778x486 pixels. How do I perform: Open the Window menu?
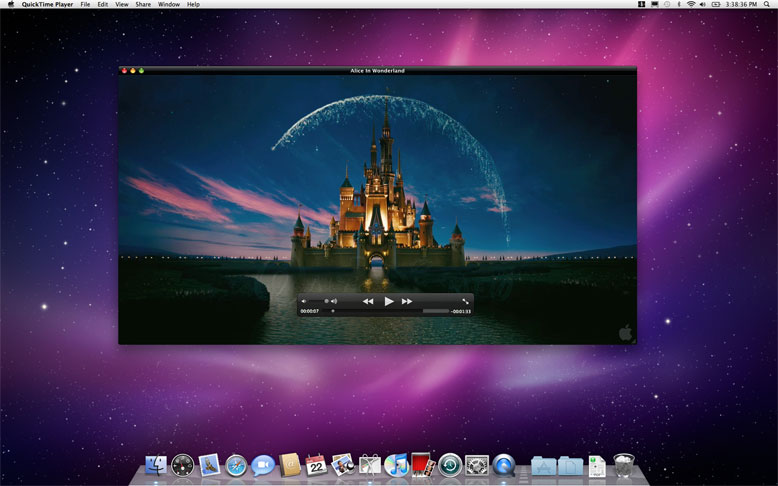pos(169,4)
